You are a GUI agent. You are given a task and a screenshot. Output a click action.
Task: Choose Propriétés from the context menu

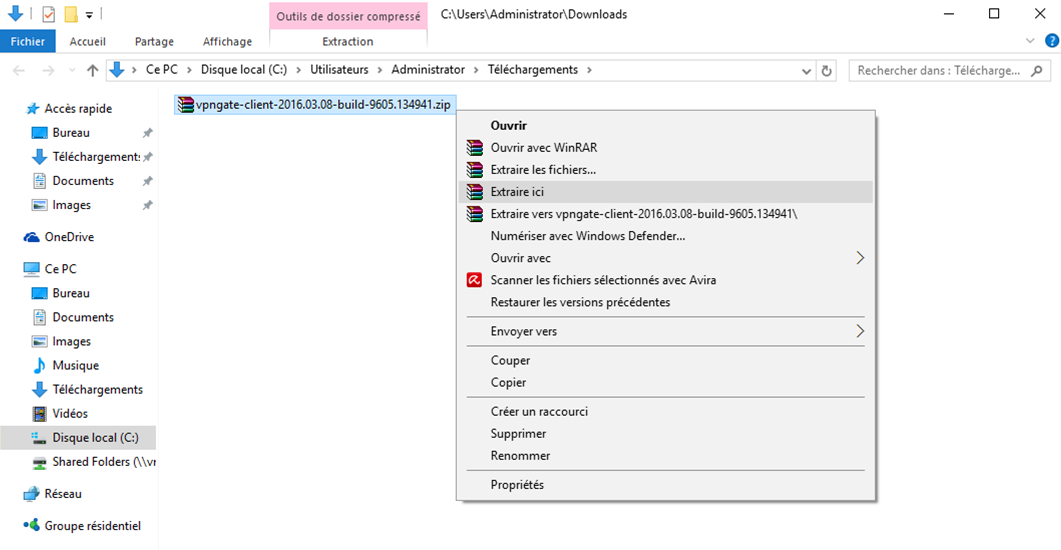pos(517,484)
